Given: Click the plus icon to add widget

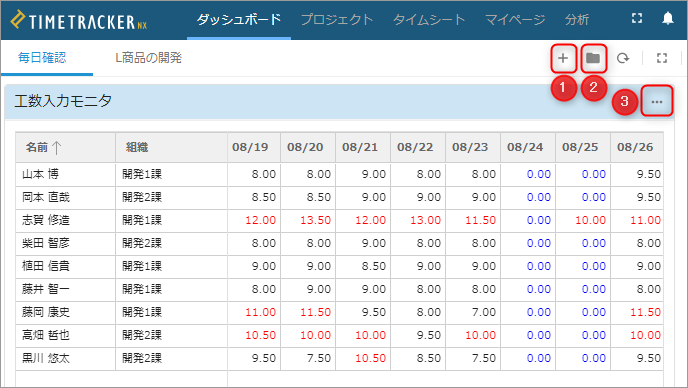Looking at the screenshot, I should (x=563, y=58).
